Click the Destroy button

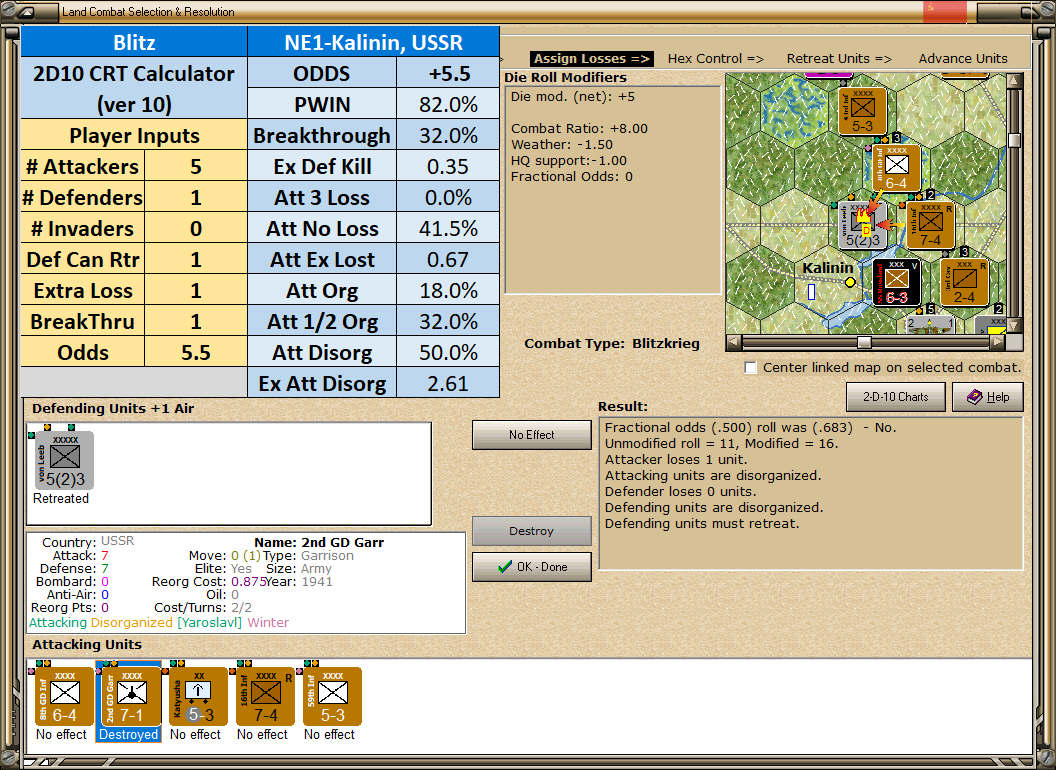[531, 531]
